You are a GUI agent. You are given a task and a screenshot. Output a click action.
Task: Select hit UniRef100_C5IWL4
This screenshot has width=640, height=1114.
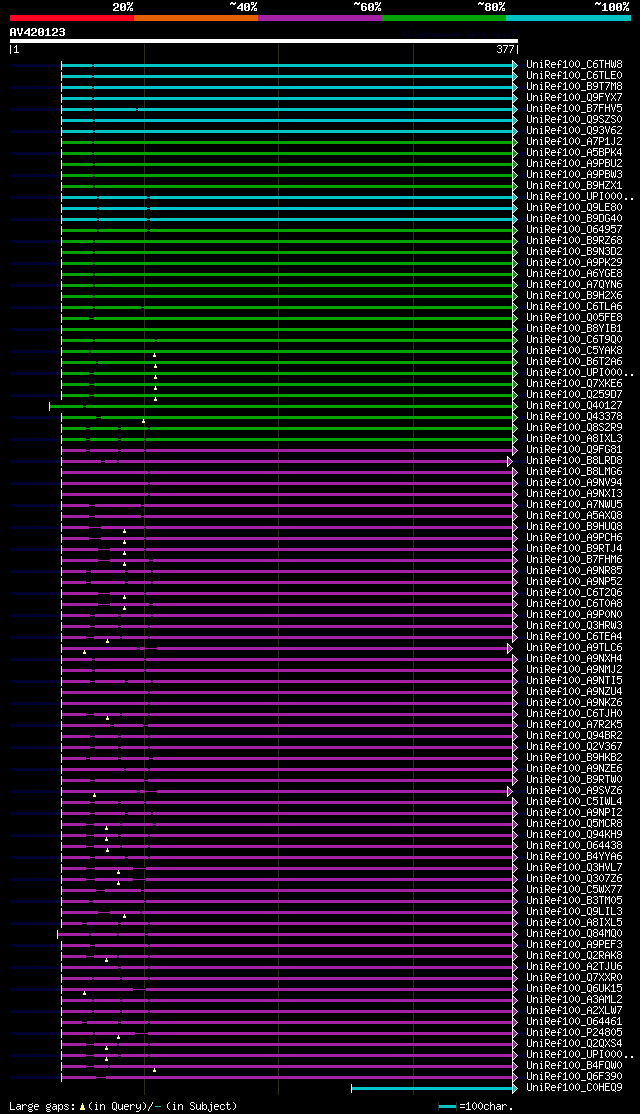[x=575, y=802]
